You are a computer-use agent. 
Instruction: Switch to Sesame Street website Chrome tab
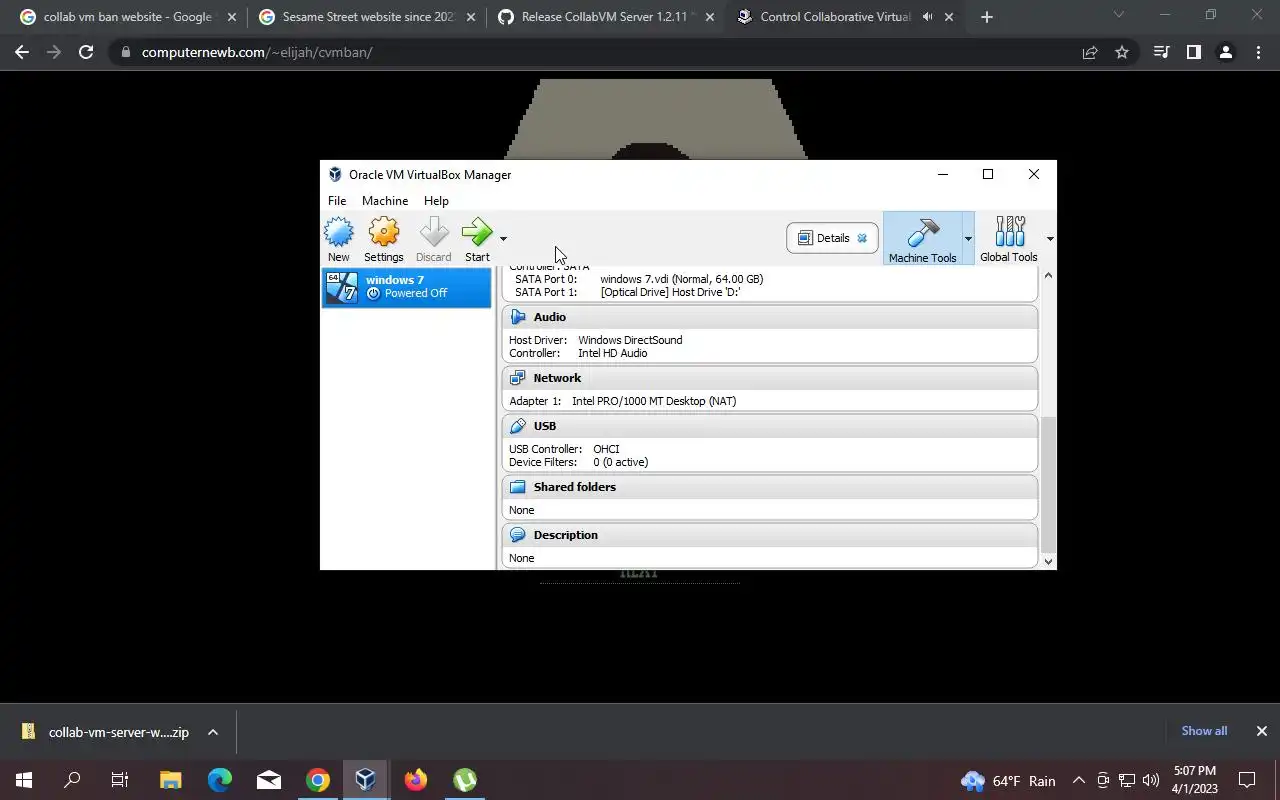pos(365,17)
